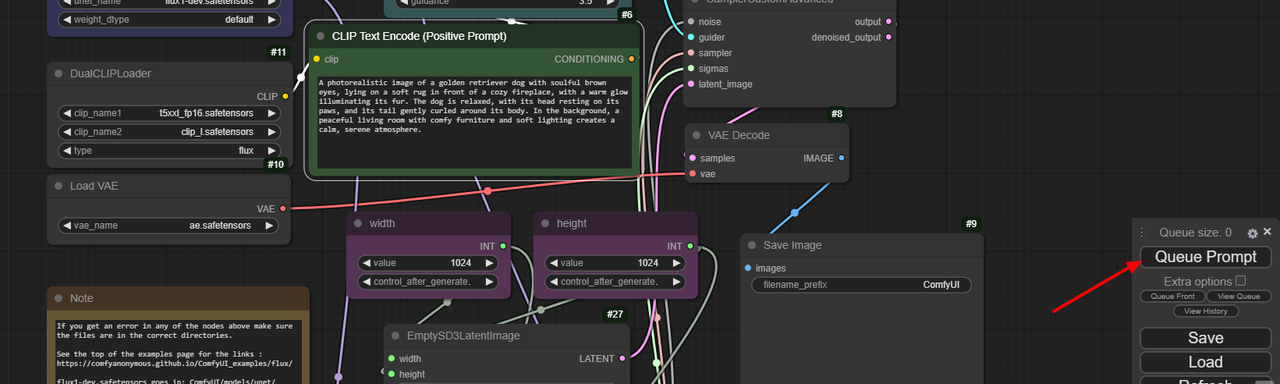Click inside the positive prompt text area

pyautogui.click(x=475, y=121)
